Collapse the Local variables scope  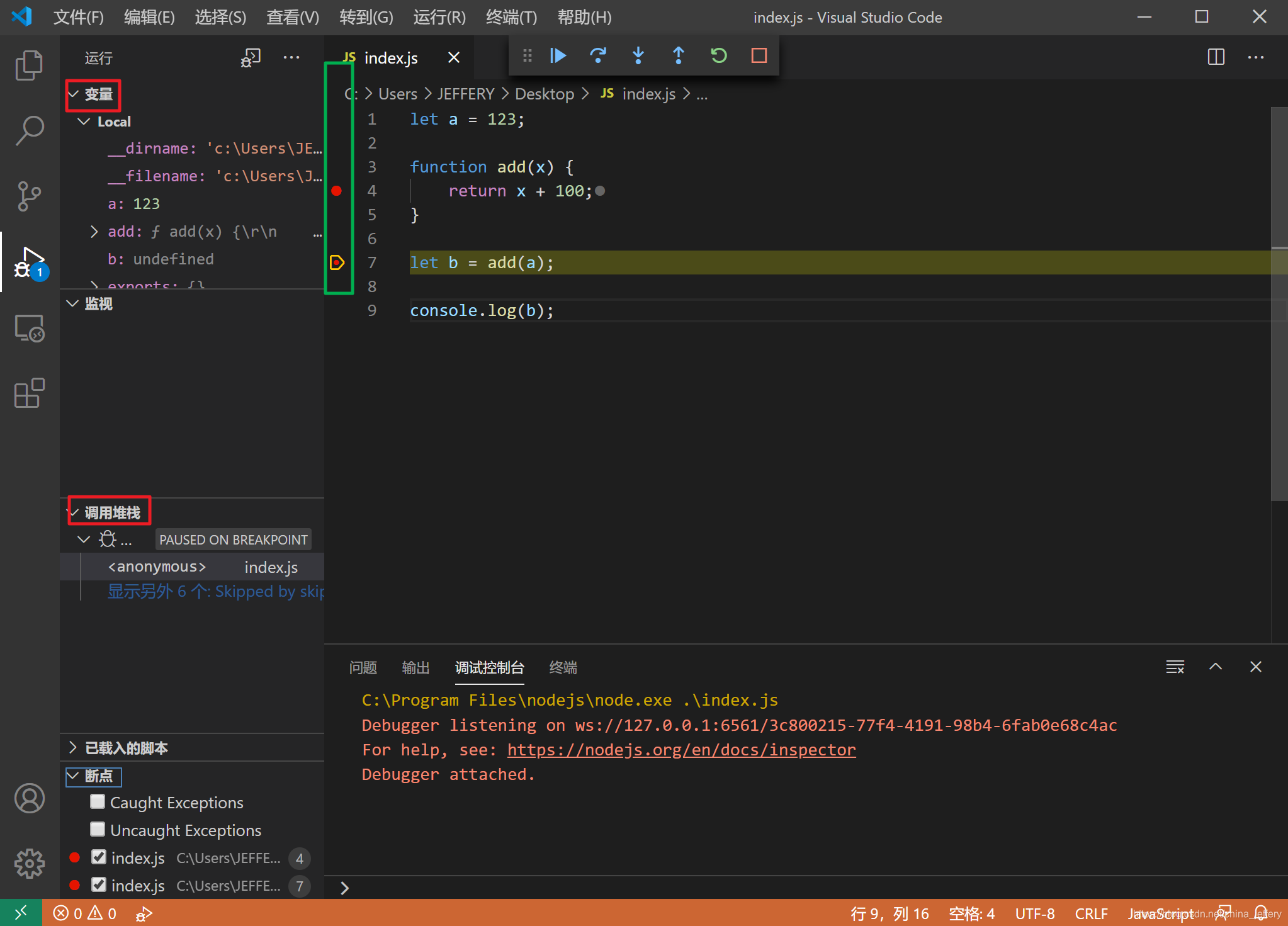84,121
